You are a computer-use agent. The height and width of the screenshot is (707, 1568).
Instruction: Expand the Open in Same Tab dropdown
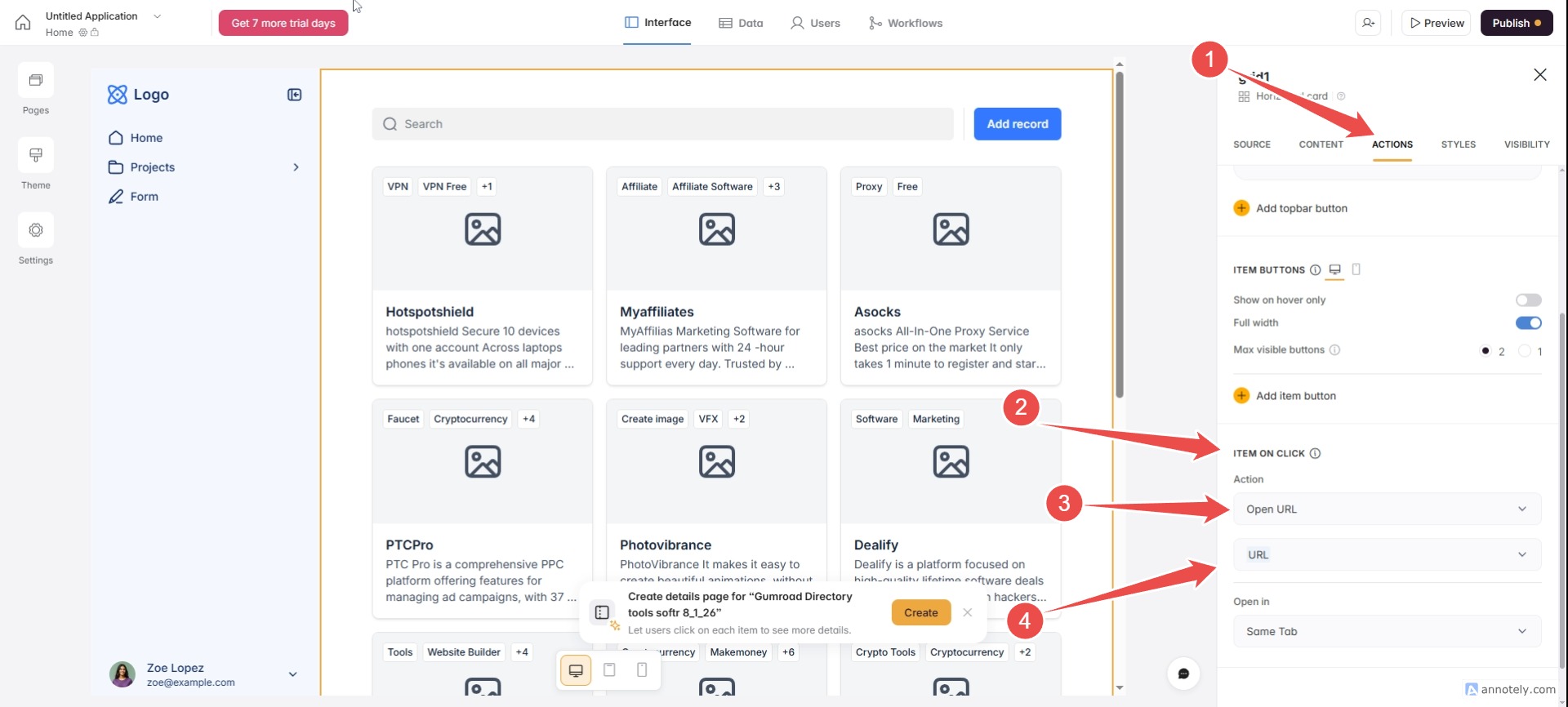point(1387,632)
